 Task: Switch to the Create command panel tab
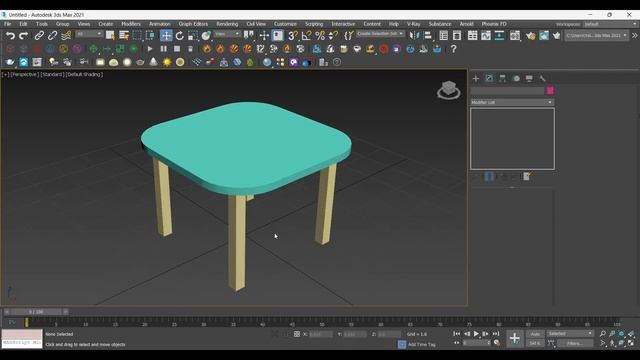476,78
